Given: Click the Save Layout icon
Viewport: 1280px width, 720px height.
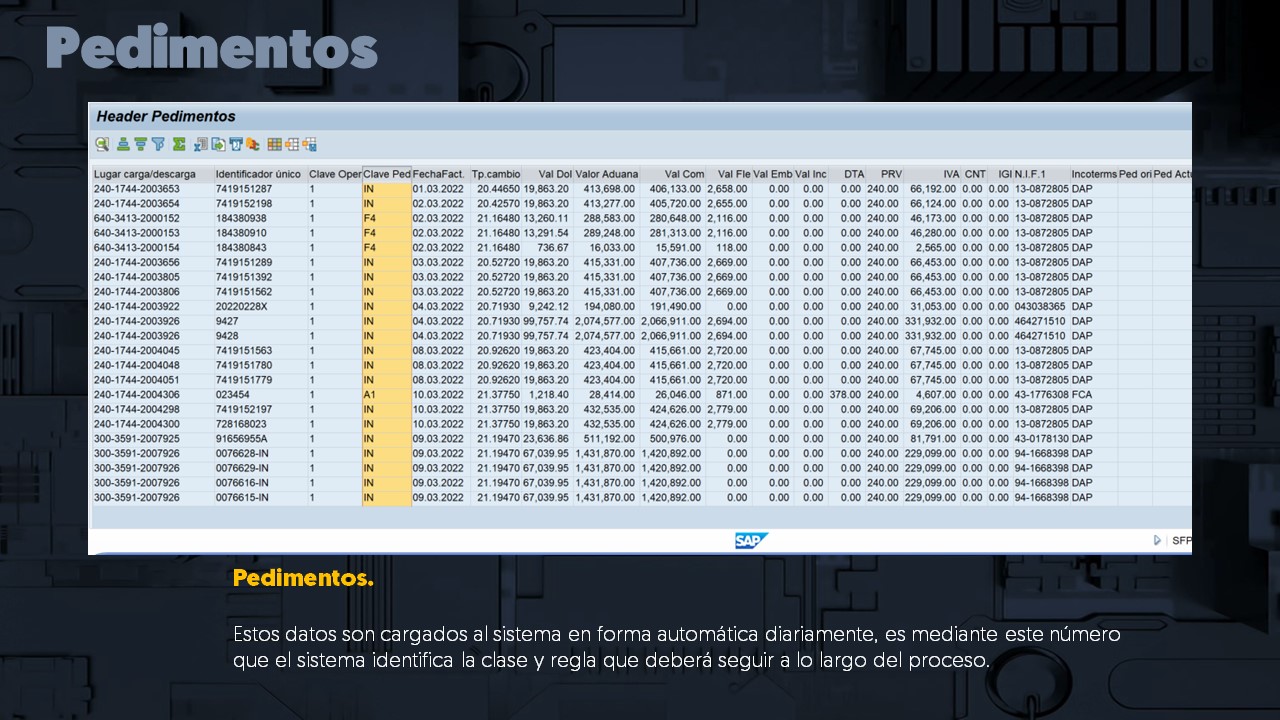Looking at the screenshot, I should pyautogui.click(x=310, y=144).
